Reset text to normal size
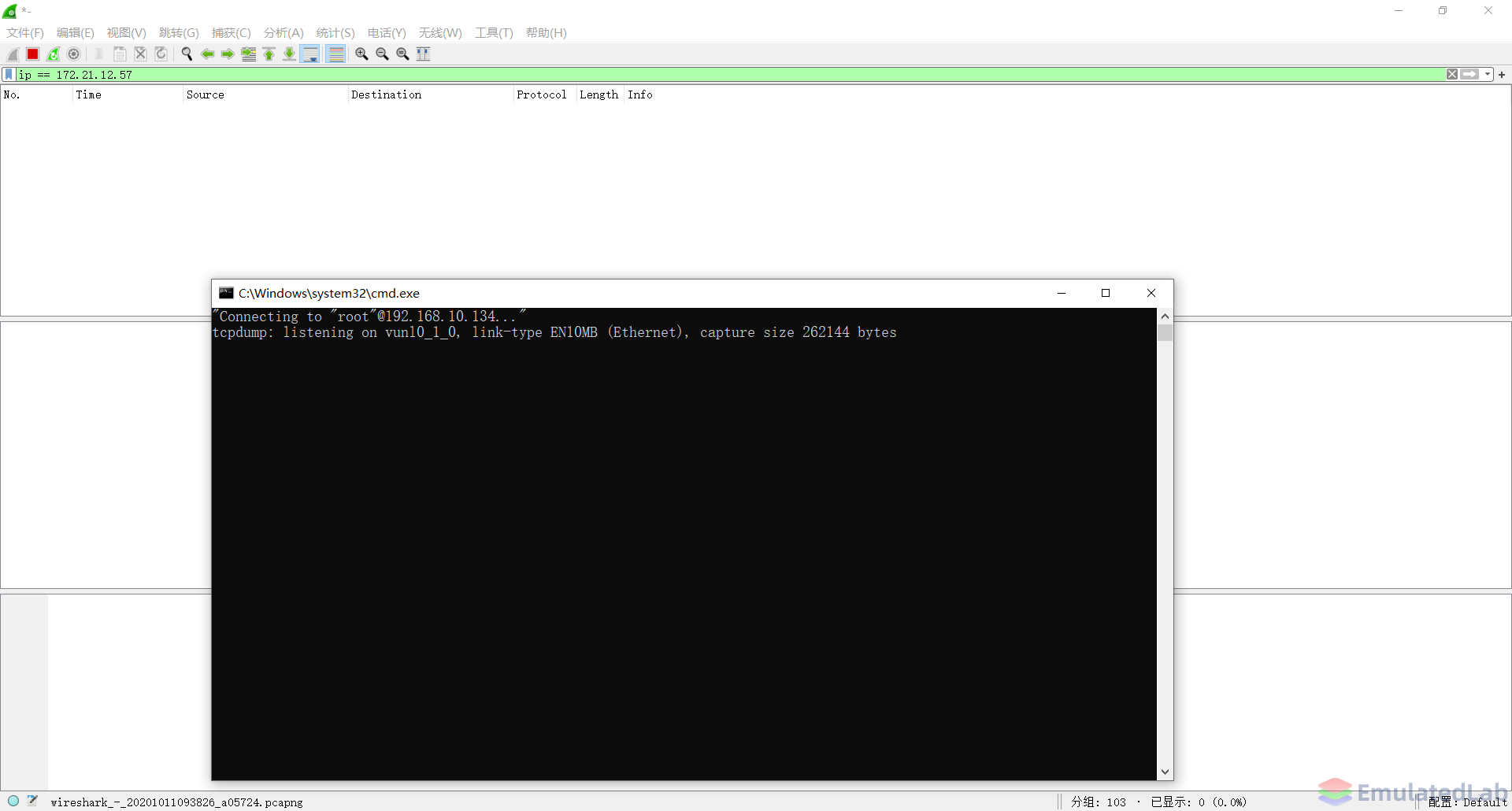1512x811 pixels. click(402, 54)
